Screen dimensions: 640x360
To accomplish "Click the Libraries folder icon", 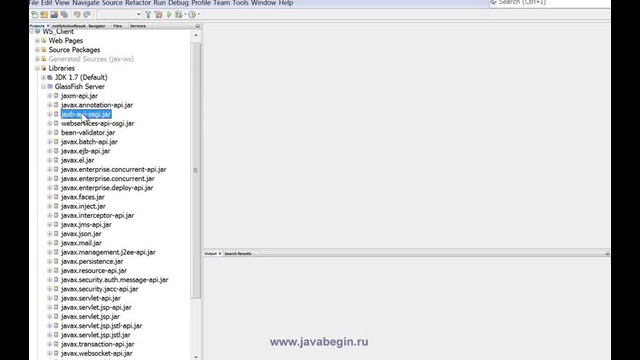I will 44,68.
